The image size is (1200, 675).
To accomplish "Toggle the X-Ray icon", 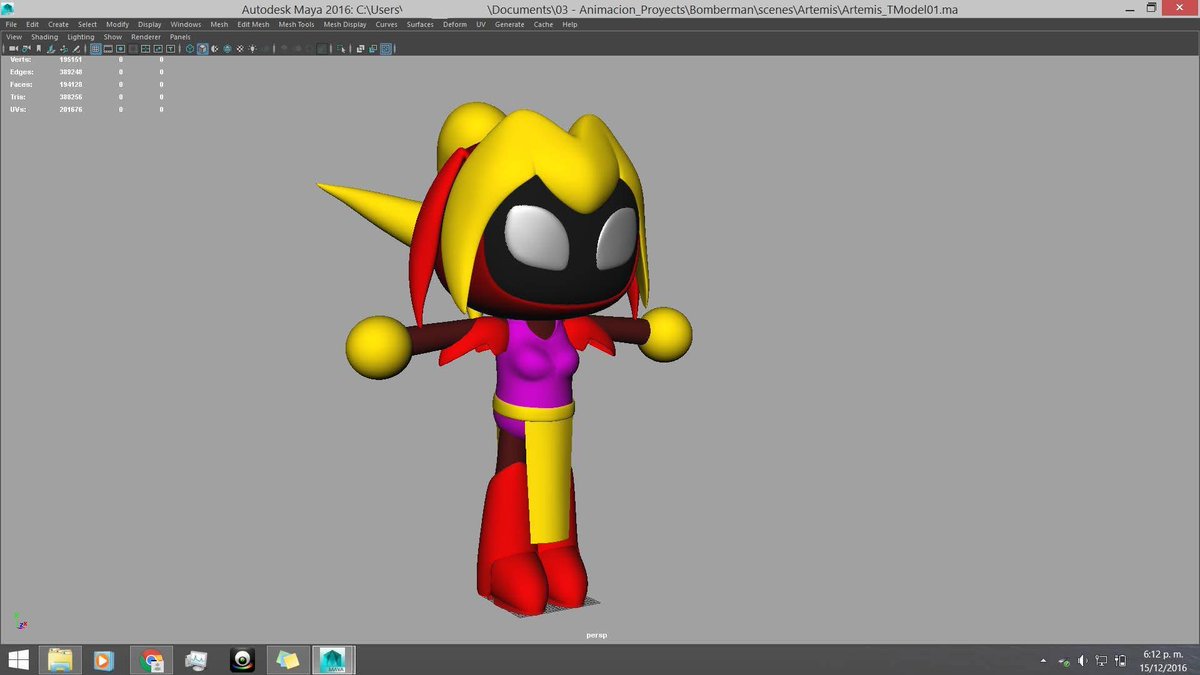I will (361, 48).
